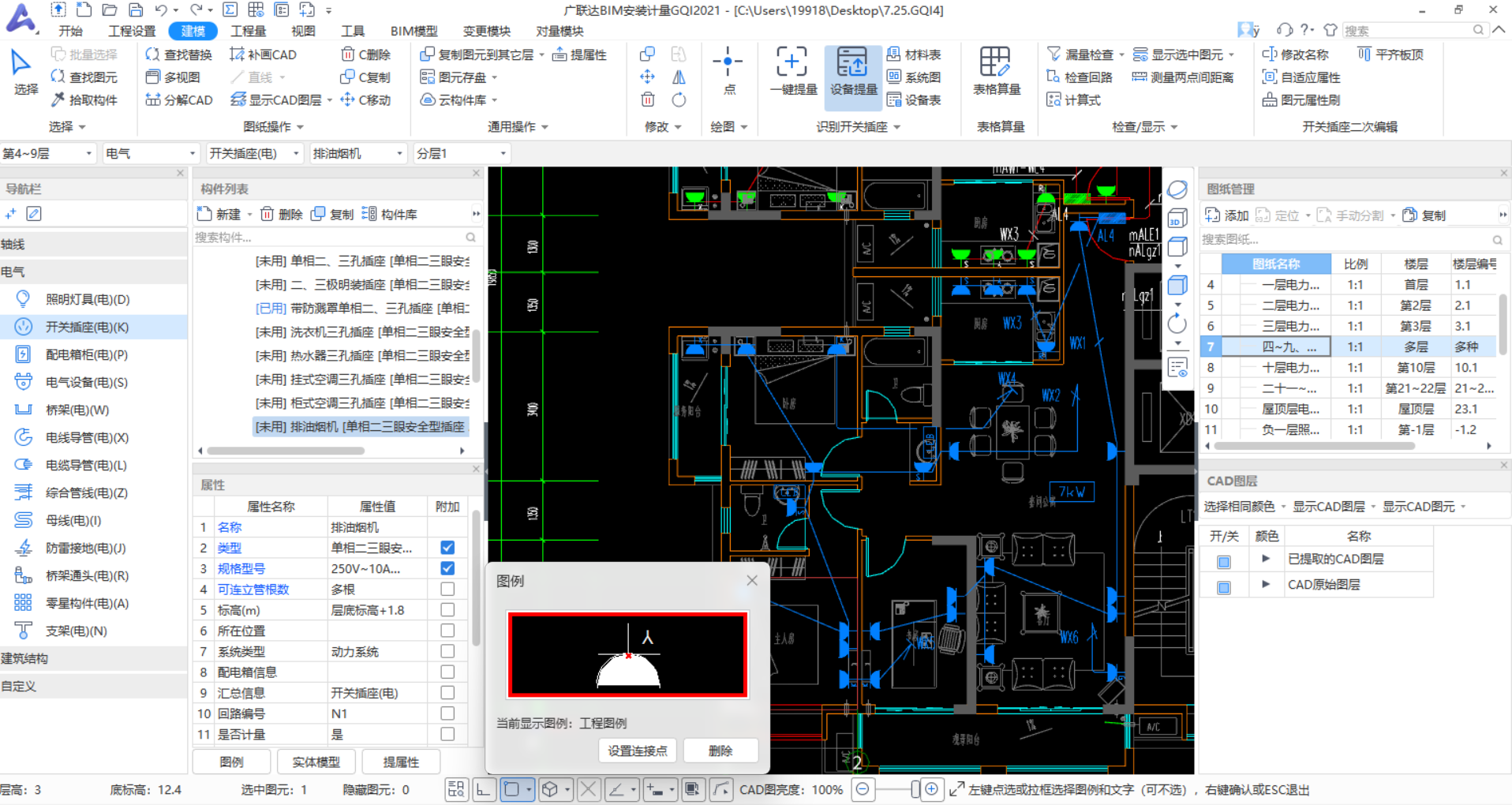Image resolution: width=1512 pixels, height=805 pixels.
Task: Click 提属性 button under properties
Action: [401, 762]
